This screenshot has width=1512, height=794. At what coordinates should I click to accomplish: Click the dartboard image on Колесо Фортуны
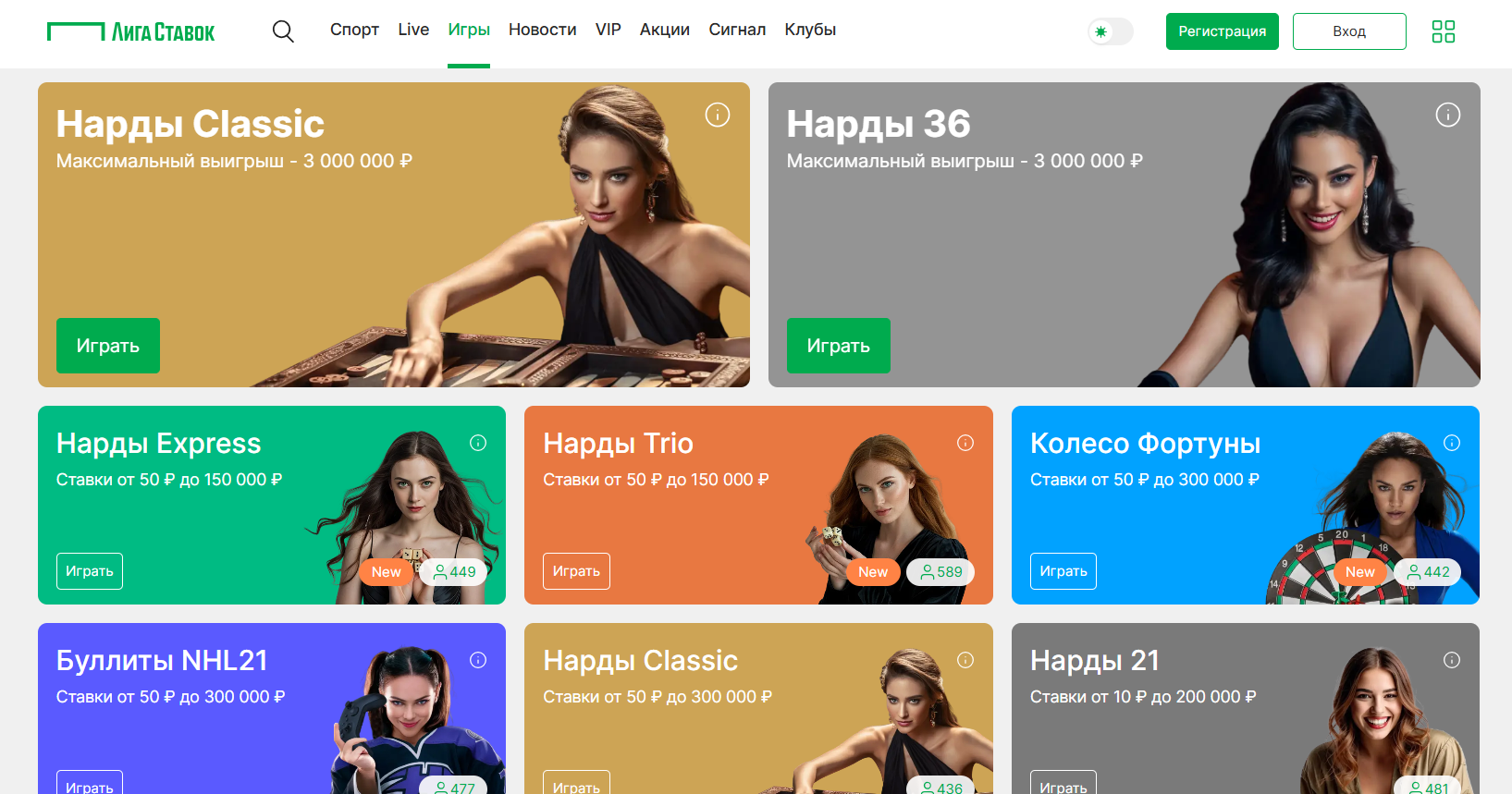[1341, 568]
